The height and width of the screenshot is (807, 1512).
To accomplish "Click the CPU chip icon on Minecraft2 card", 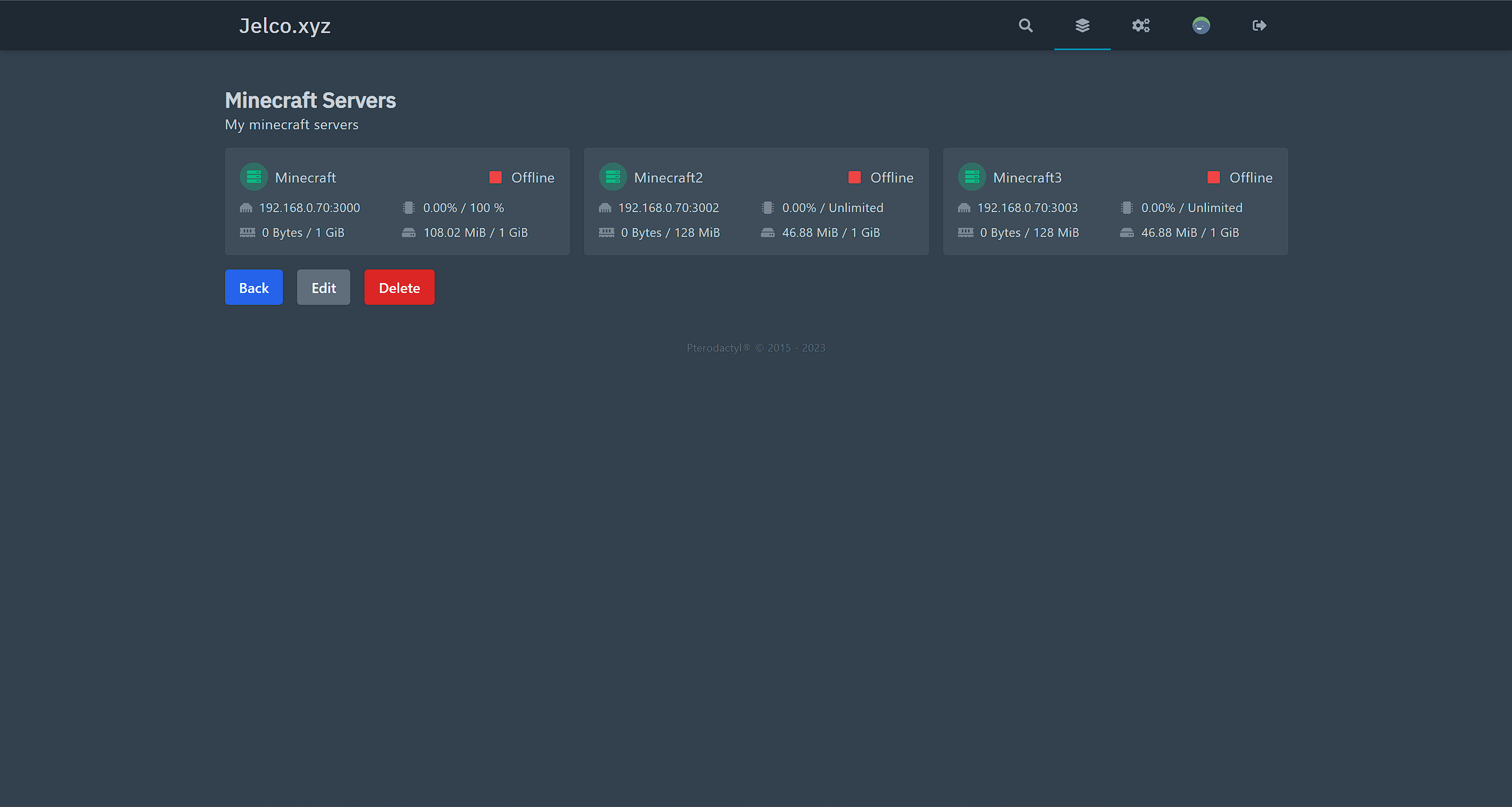I will (768, 208).
